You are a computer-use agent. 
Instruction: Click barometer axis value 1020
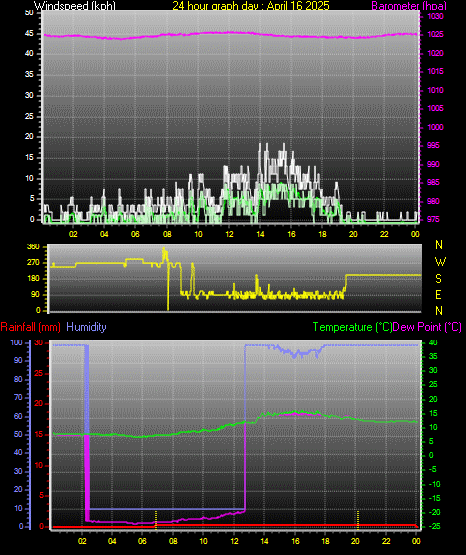[x=435, y=53]
